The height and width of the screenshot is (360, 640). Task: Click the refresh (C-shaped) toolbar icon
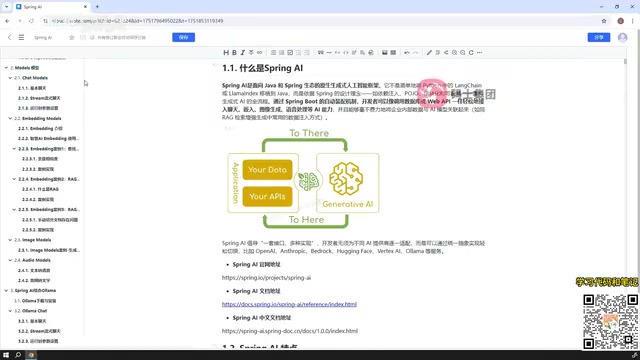click(471, 53)
